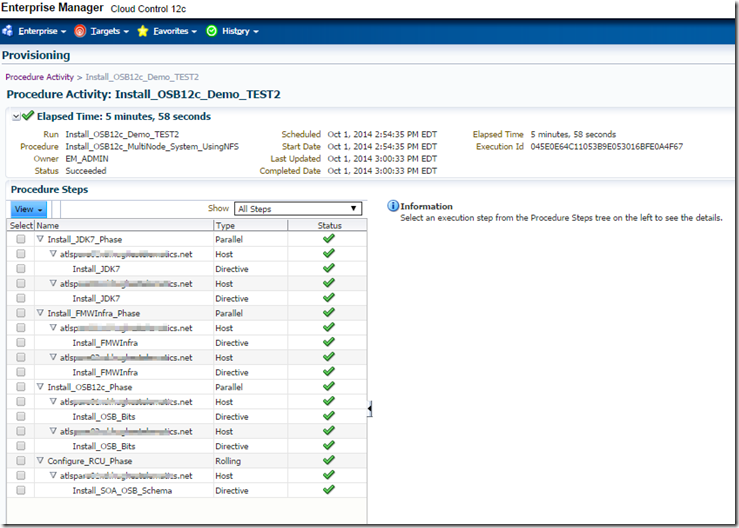Click the Install_OSB12c_MultiNode_System_UsingNFS procedure name
Viewport: 739px width, 528px height.
[152, 147]
